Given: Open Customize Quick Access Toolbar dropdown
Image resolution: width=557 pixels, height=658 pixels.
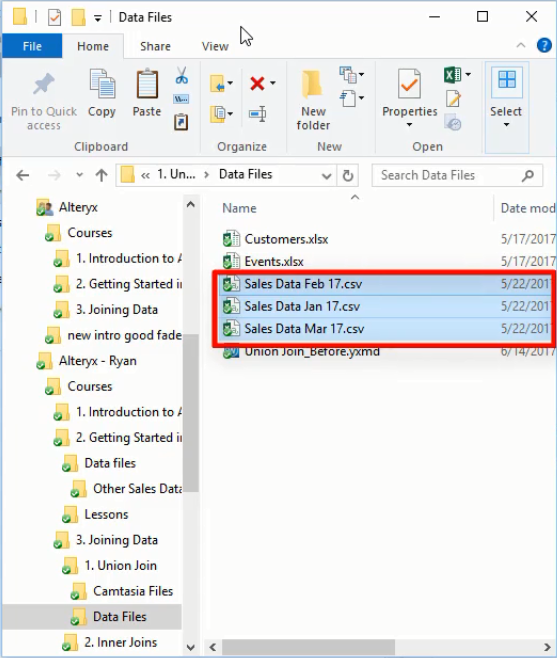Looking at the screenshot, I should [97, 18].
